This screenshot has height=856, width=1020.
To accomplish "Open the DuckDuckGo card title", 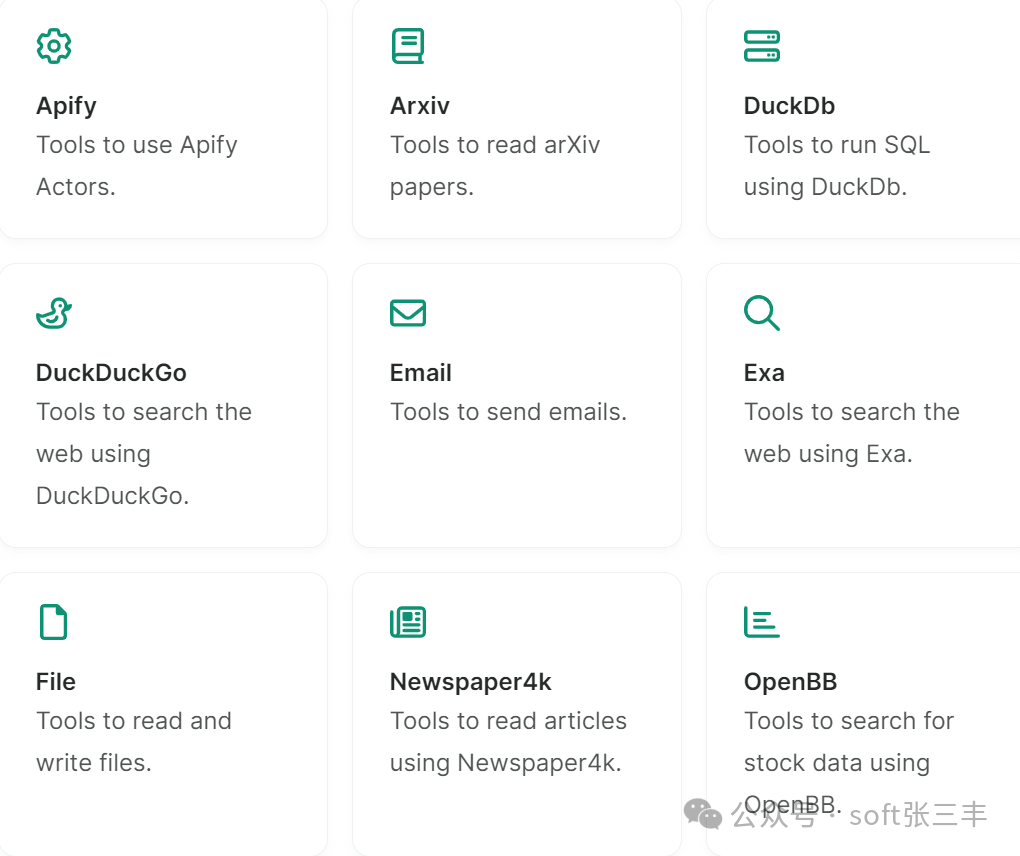I will tap(111, 373).
